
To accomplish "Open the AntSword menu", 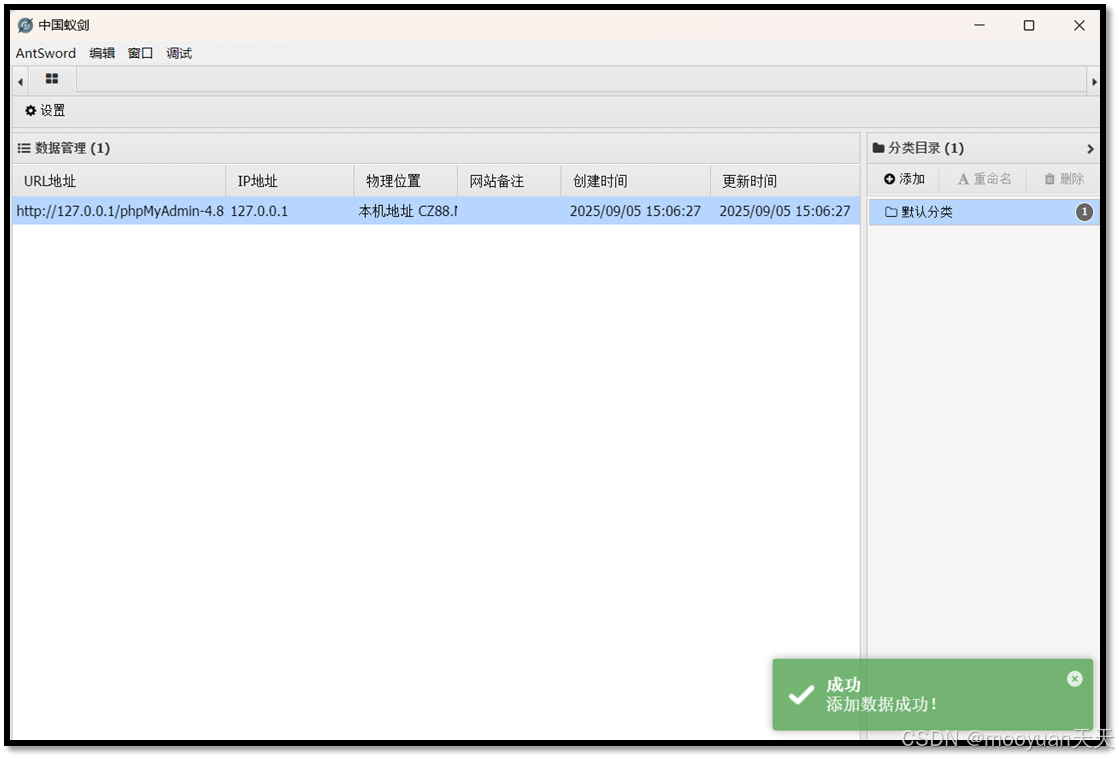I will point(46,54).
